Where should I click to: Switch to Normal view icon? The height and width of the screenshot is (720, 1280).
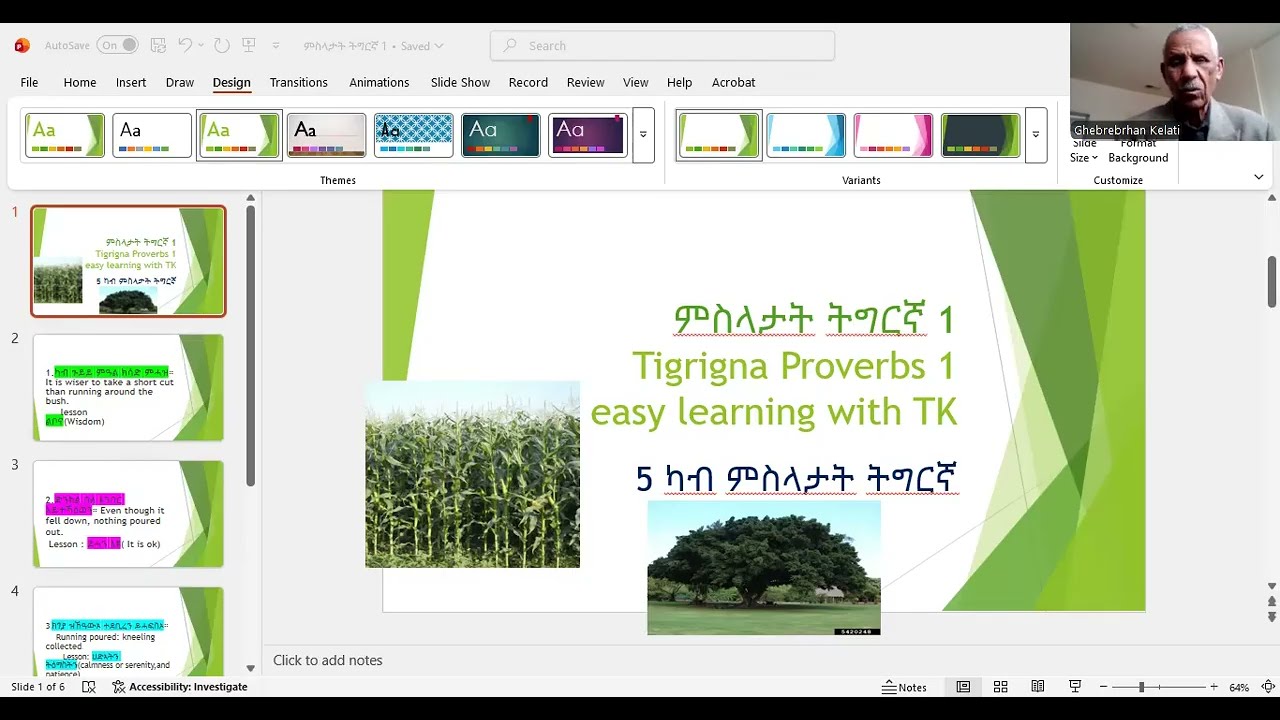click(x=963, y=687)
